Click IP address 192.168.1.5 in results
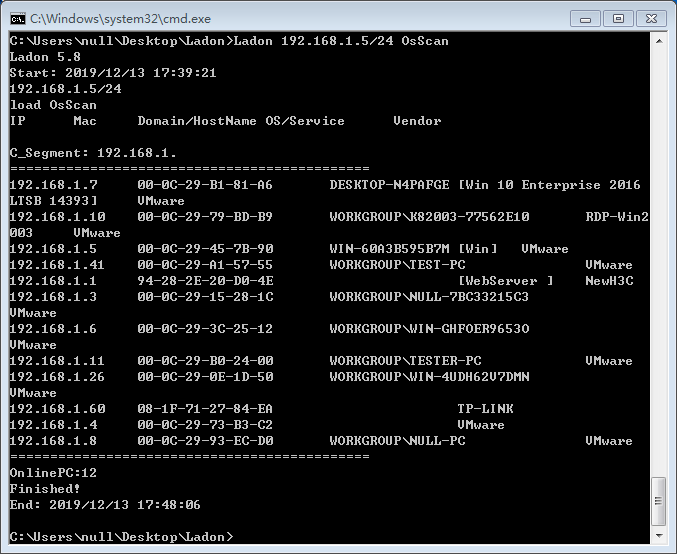Image resolution: width=677 pixels, height=554 pixels. (53, 249)
